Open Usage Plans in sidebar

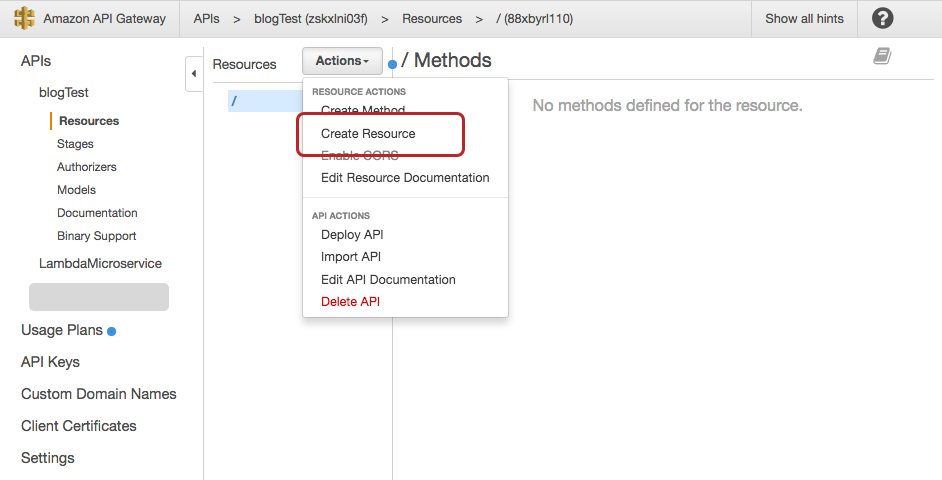[x=62, y=330]
